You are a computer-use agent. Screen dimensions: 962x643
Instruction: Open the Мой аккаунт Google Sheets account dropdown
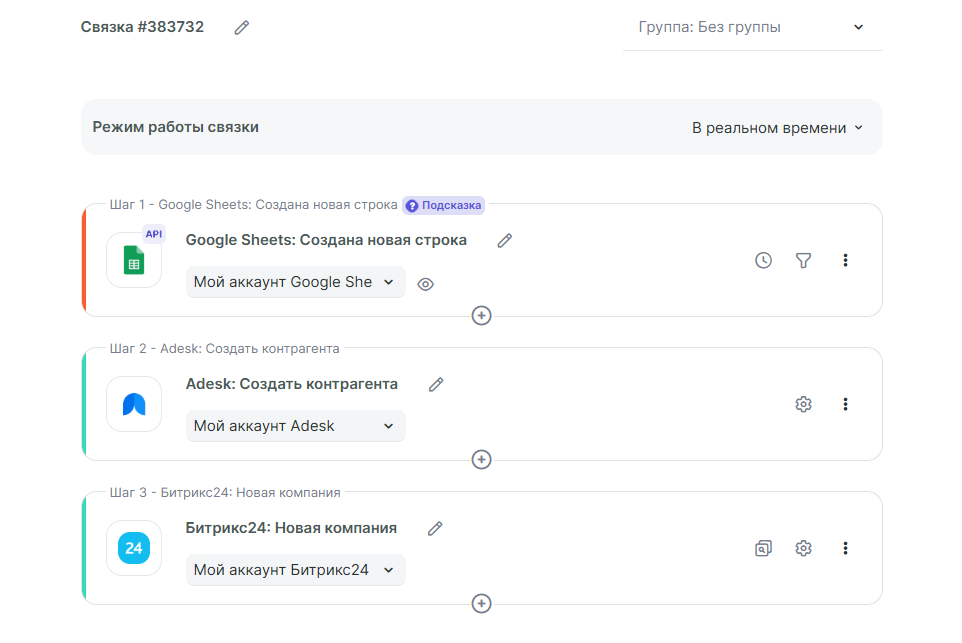point(295,282)
